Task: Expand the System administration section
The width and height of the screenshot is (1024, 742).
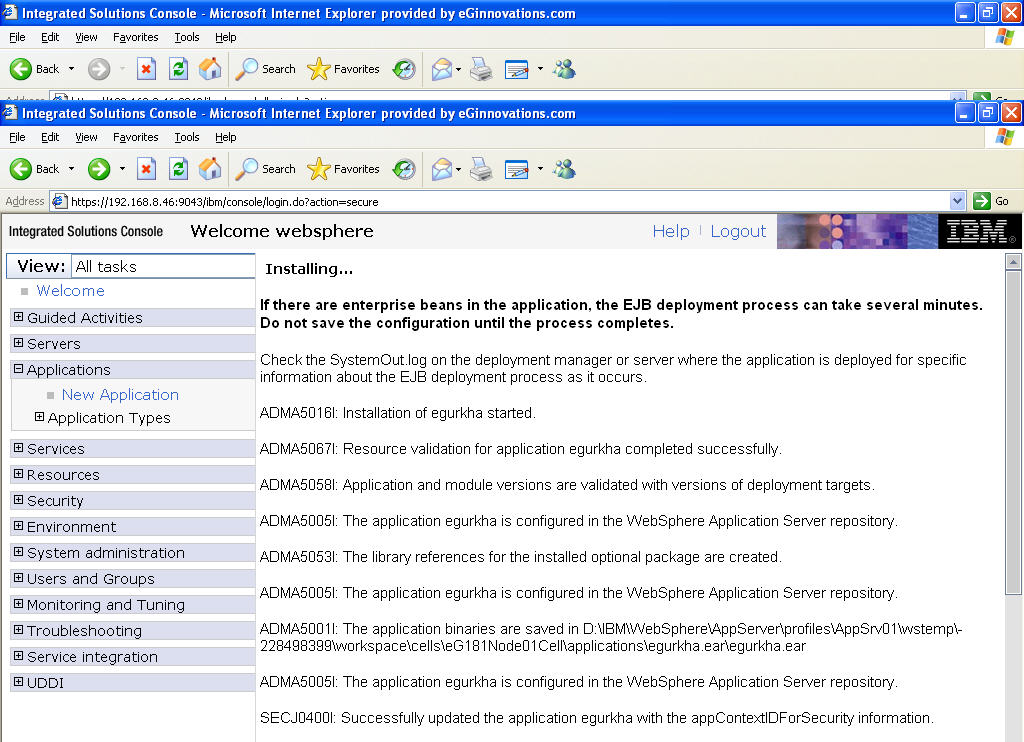Action: (x=18, y=552)
